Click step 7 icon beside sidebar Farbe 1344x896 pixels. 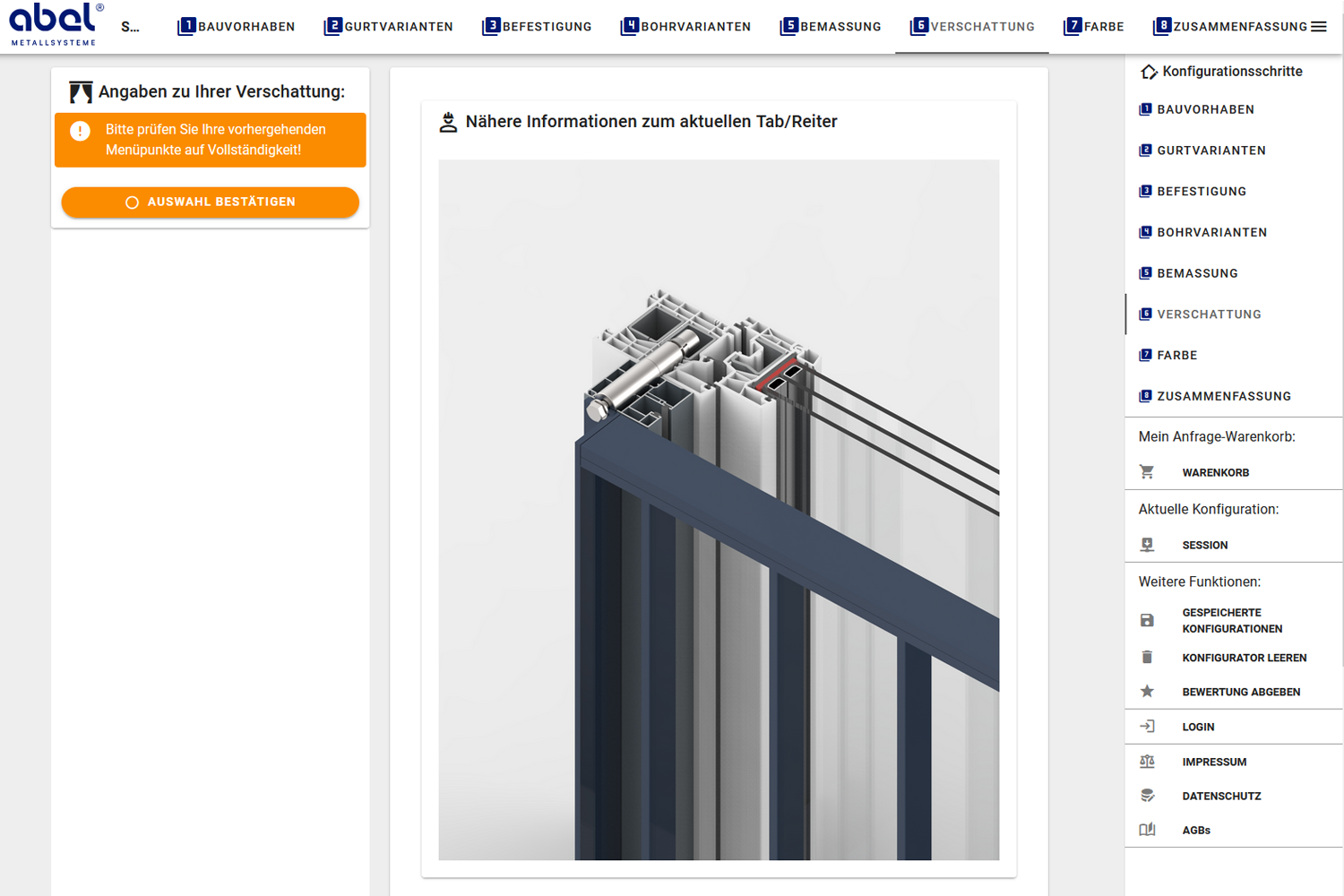(1145, 355)
